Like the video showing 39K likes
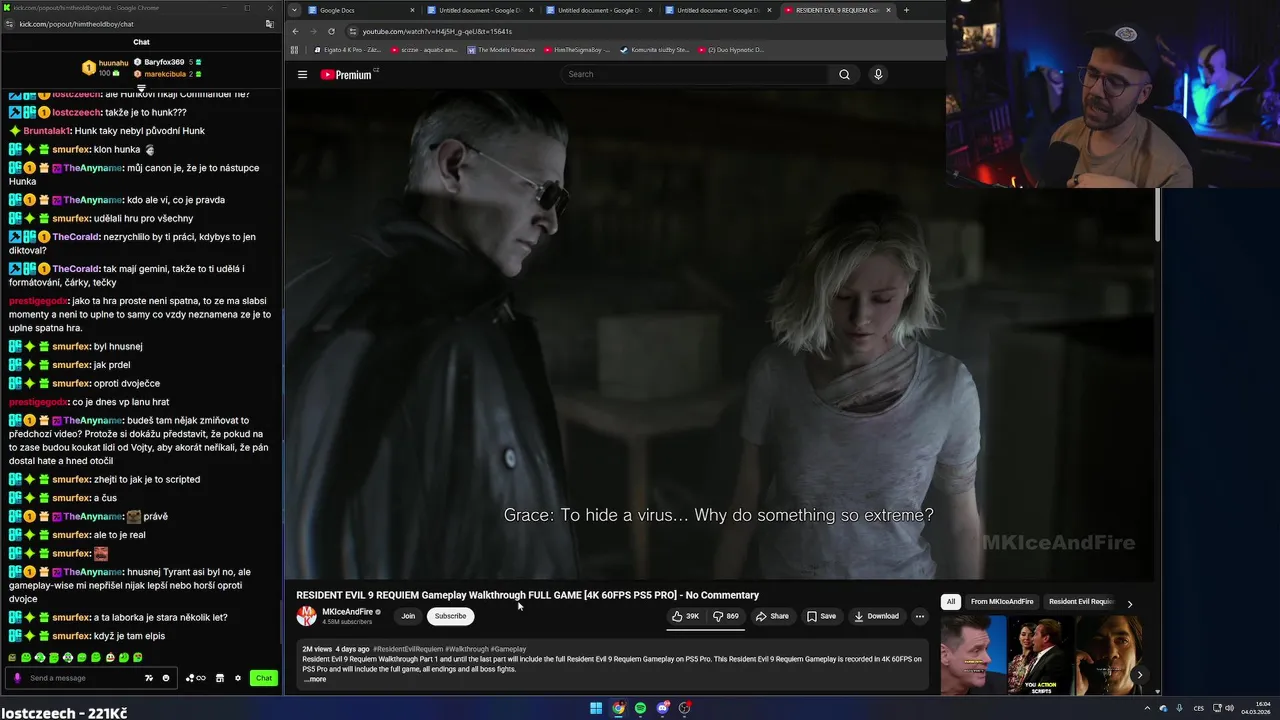Screen dimensions: 1280x720 point(686,616)
